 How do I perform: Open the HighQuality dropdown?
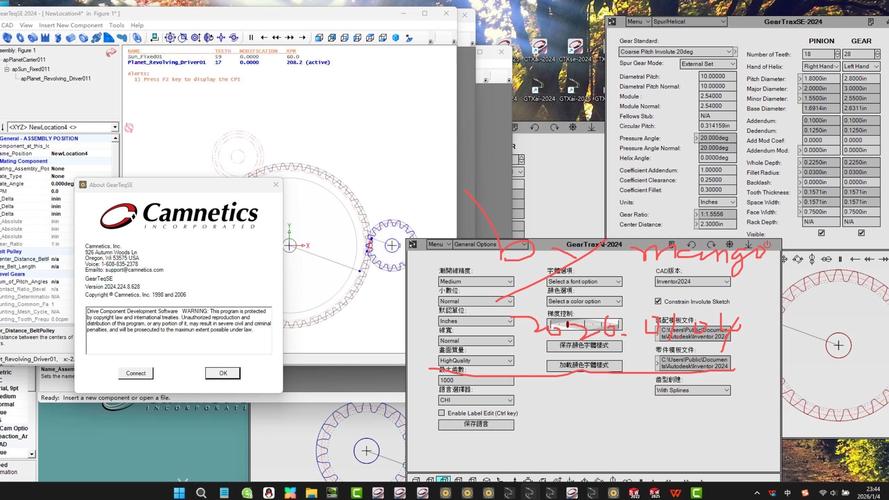point(476,360)
